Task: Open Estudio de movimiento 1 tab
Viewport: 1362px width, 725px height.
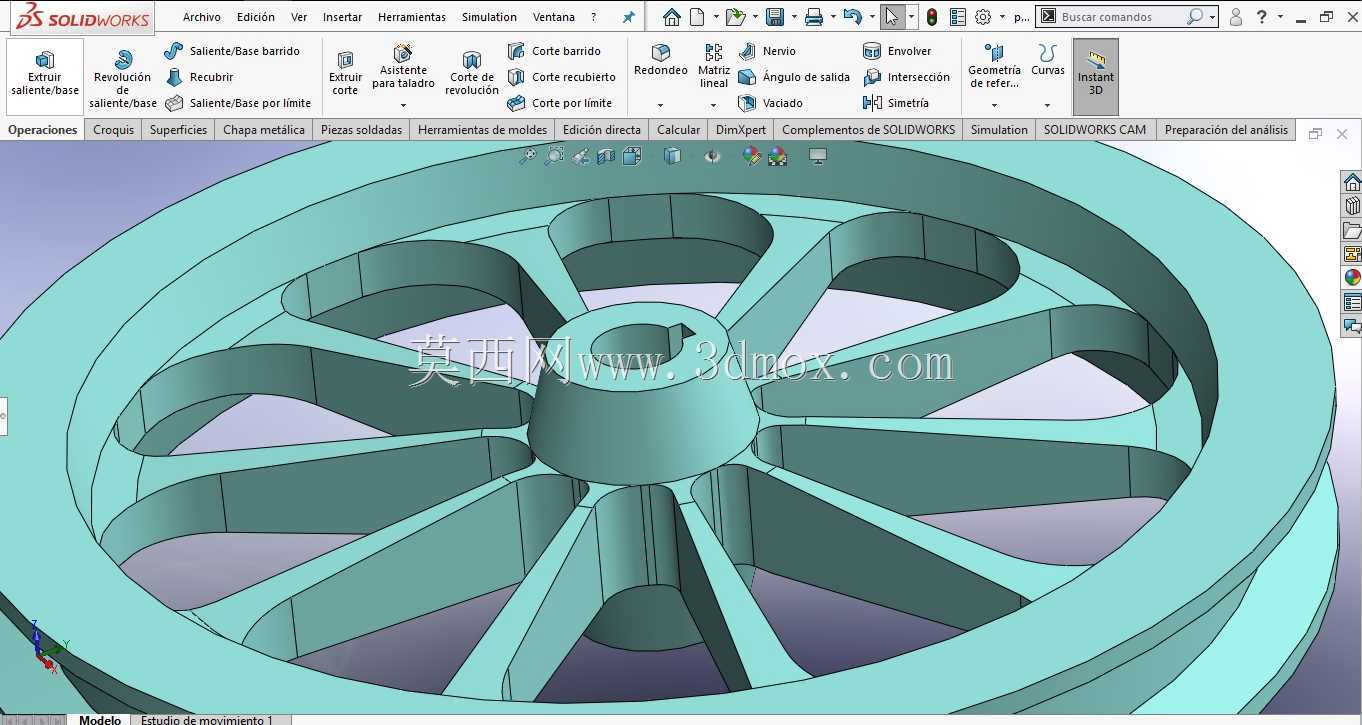Action: [207, 719]
